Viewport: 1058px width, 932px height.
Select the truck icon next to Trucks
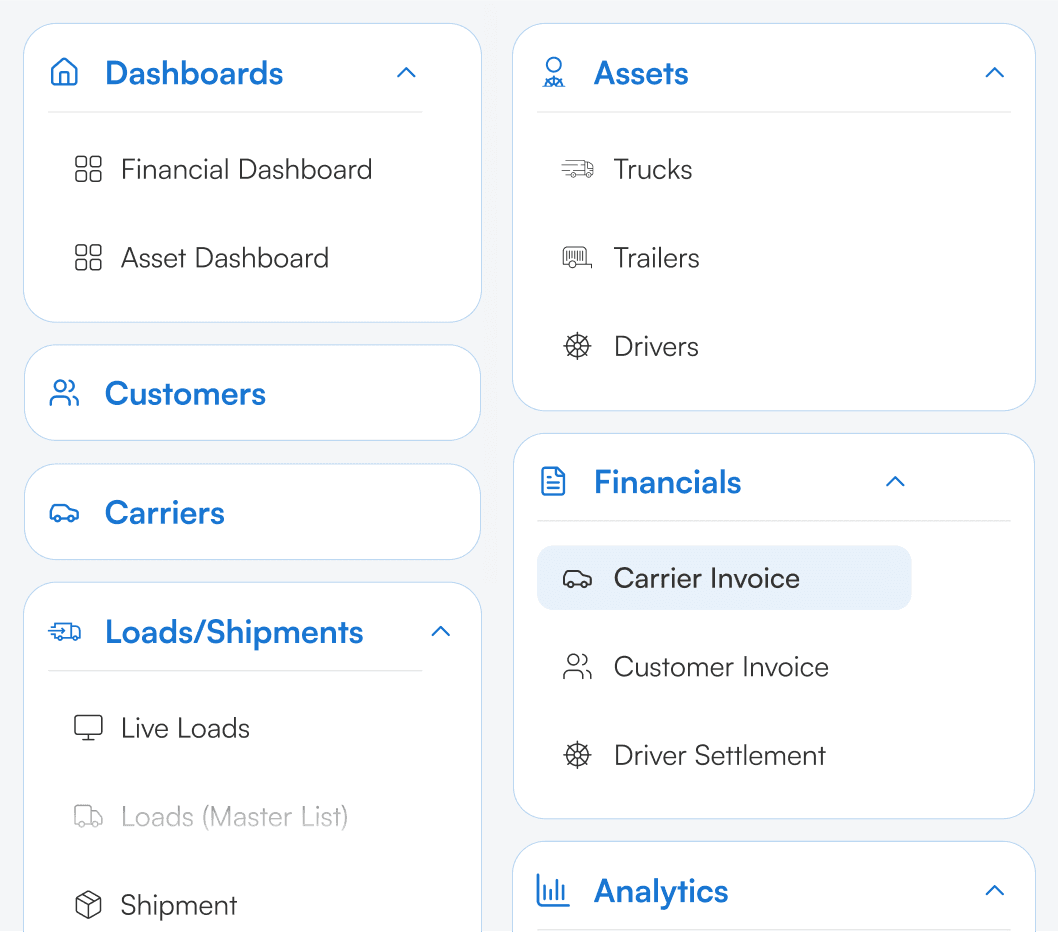point(577,169)
